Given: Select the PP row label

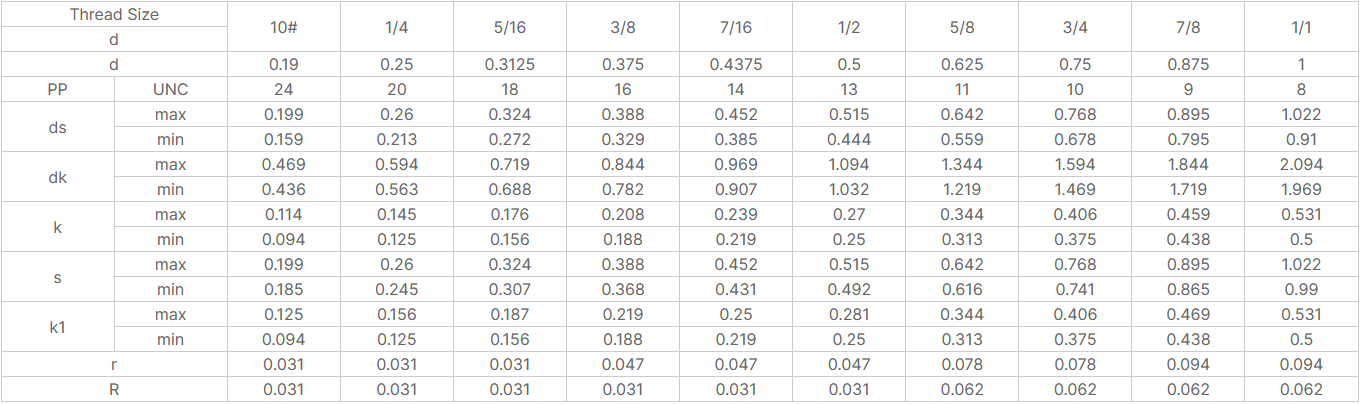Looking at the screenshot, I should (58, 89).
